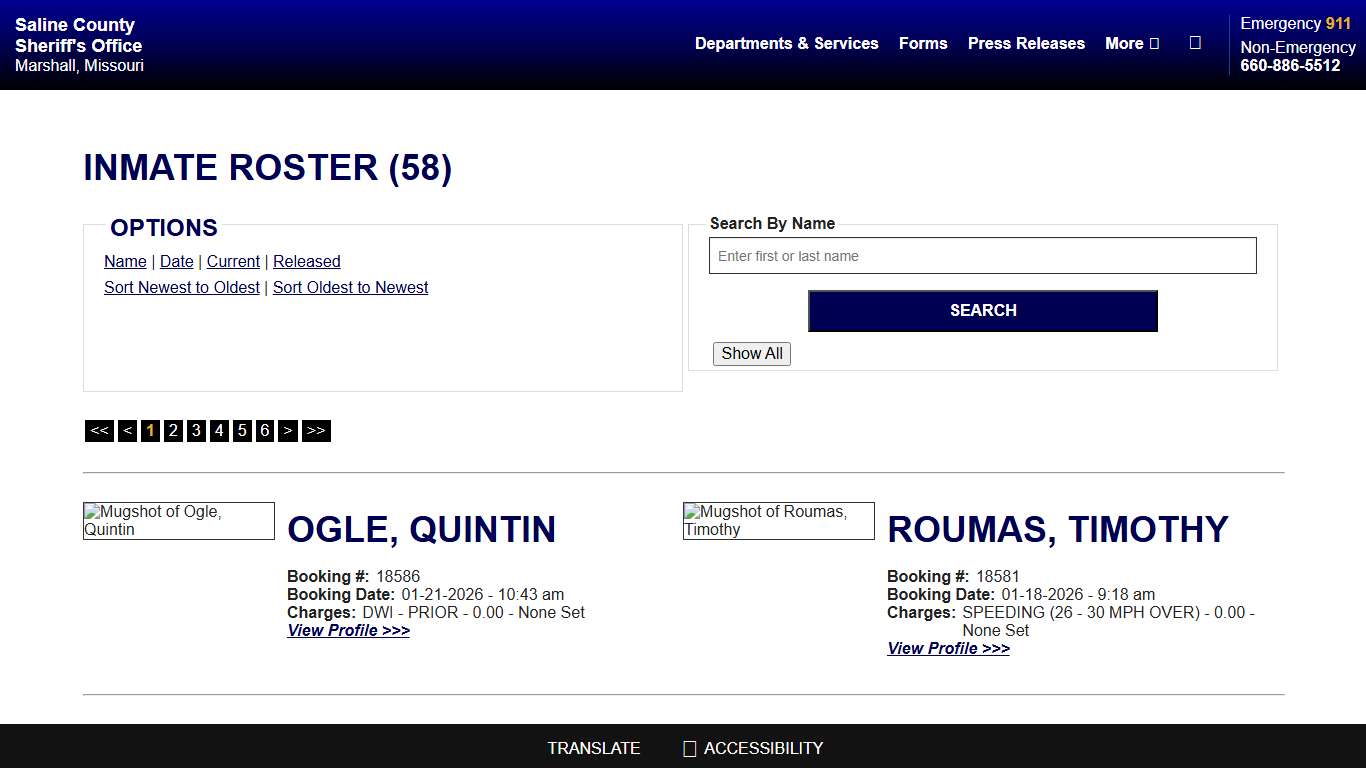Click the Enter first or last name field
The height and width of the screenshot is (768, 1366).
click(x=982, y=255)
